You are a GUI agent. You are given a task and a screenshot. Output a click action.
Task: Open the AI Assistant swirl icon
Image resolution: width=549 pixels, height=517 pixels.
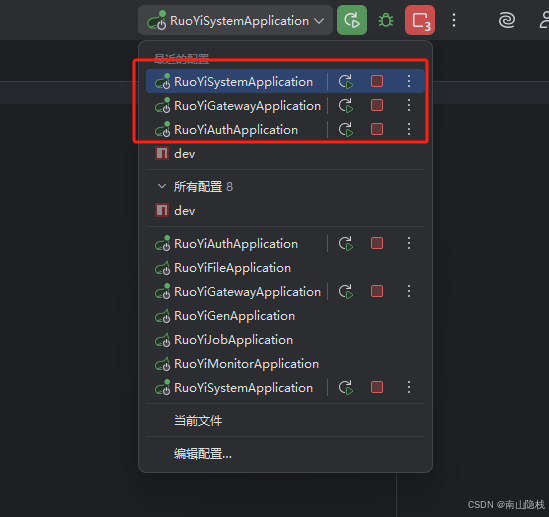tap(507, 20)
